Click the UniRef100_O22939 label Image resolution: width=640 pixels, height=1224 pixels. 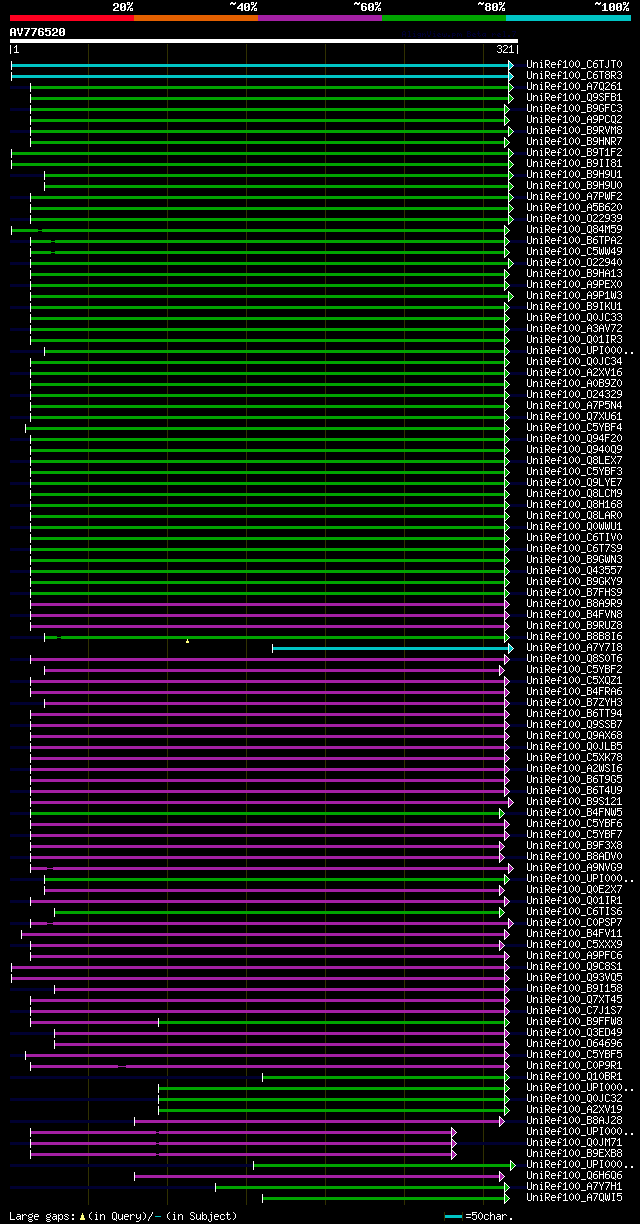(574, 219)
